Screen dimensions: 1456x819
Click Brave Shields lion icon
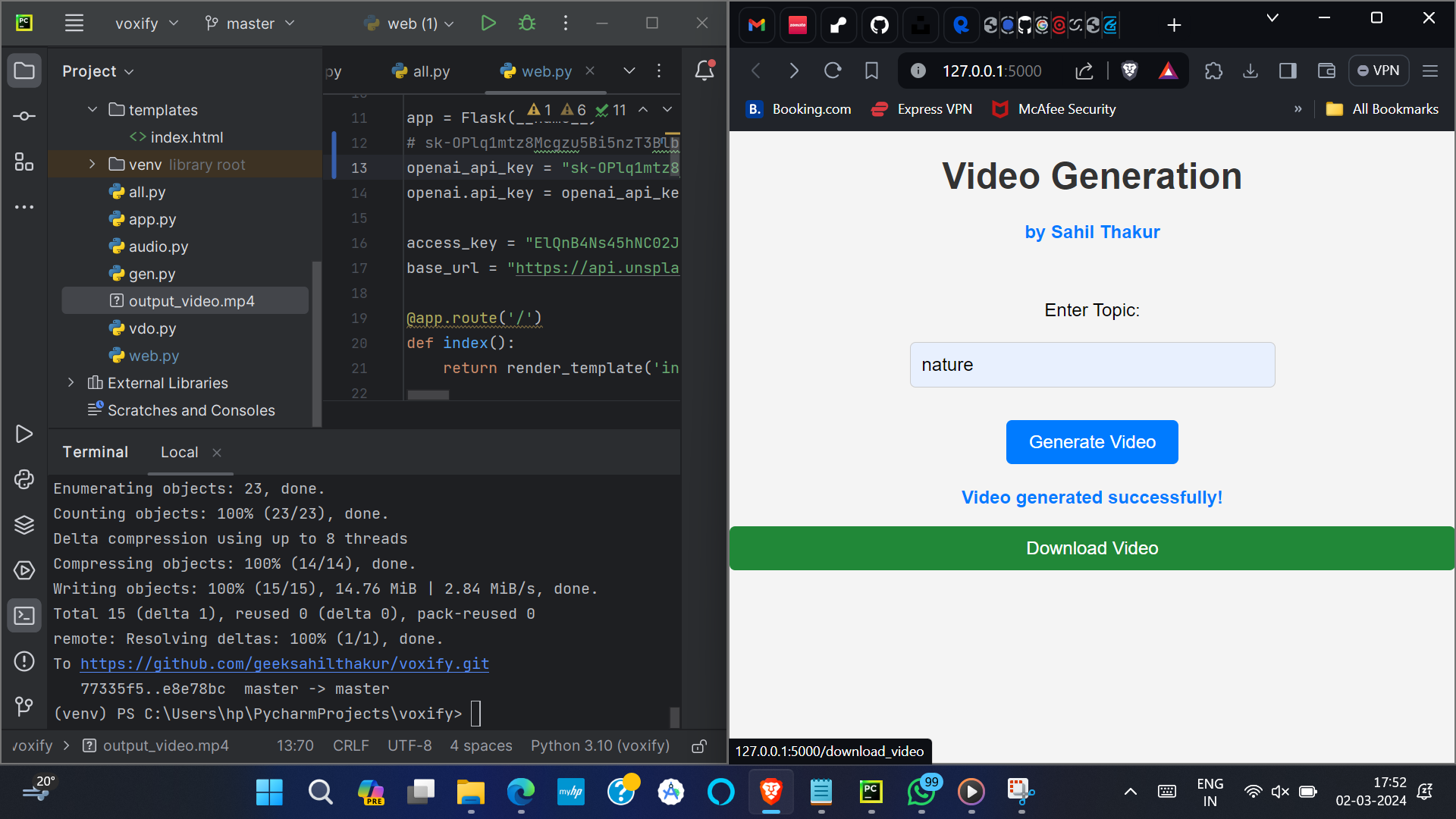pos(1129,71)
